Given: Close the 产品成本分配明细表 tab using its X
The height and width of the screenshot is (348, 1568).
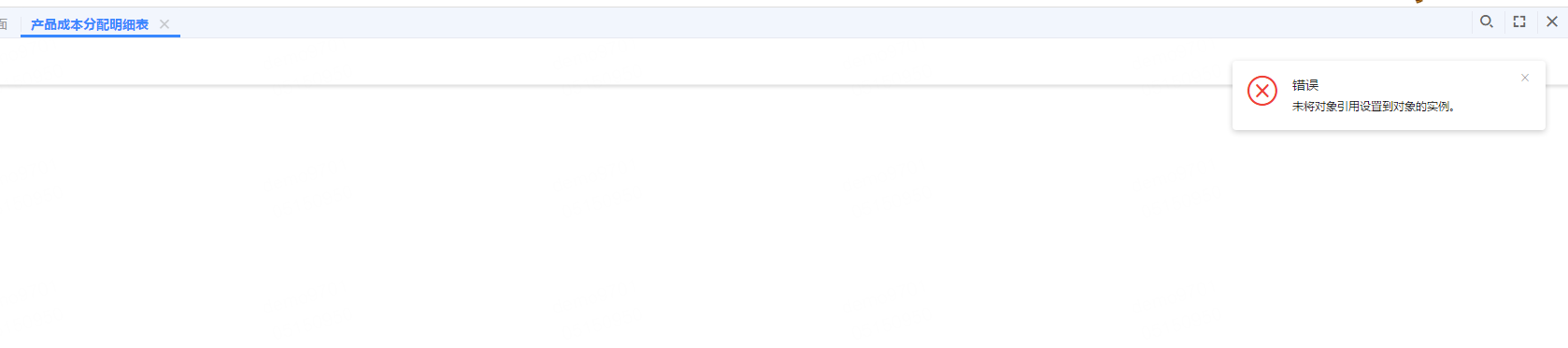Looking at the screenshot, I should pos(164,24).
